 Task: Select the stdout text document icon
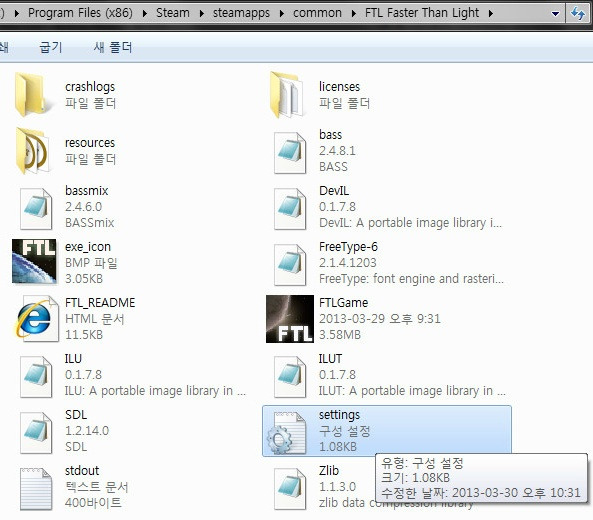pyautogui.click(x=36, y=489)
